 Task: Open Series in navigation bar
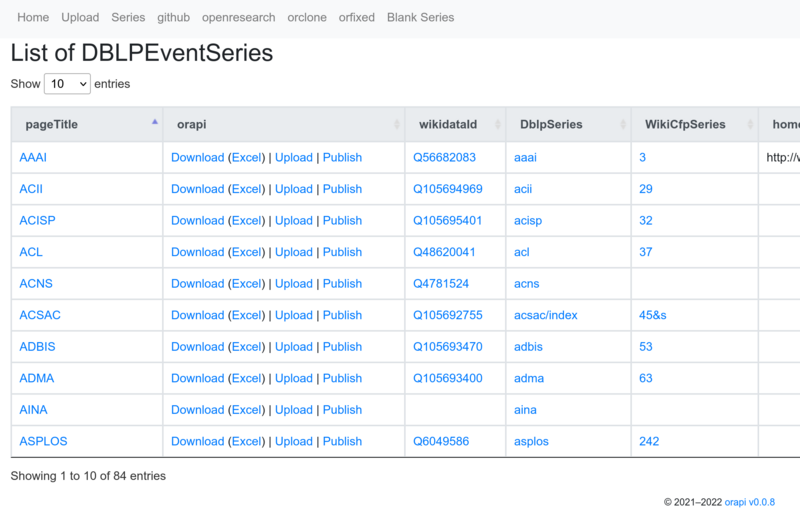click(128, 17)
